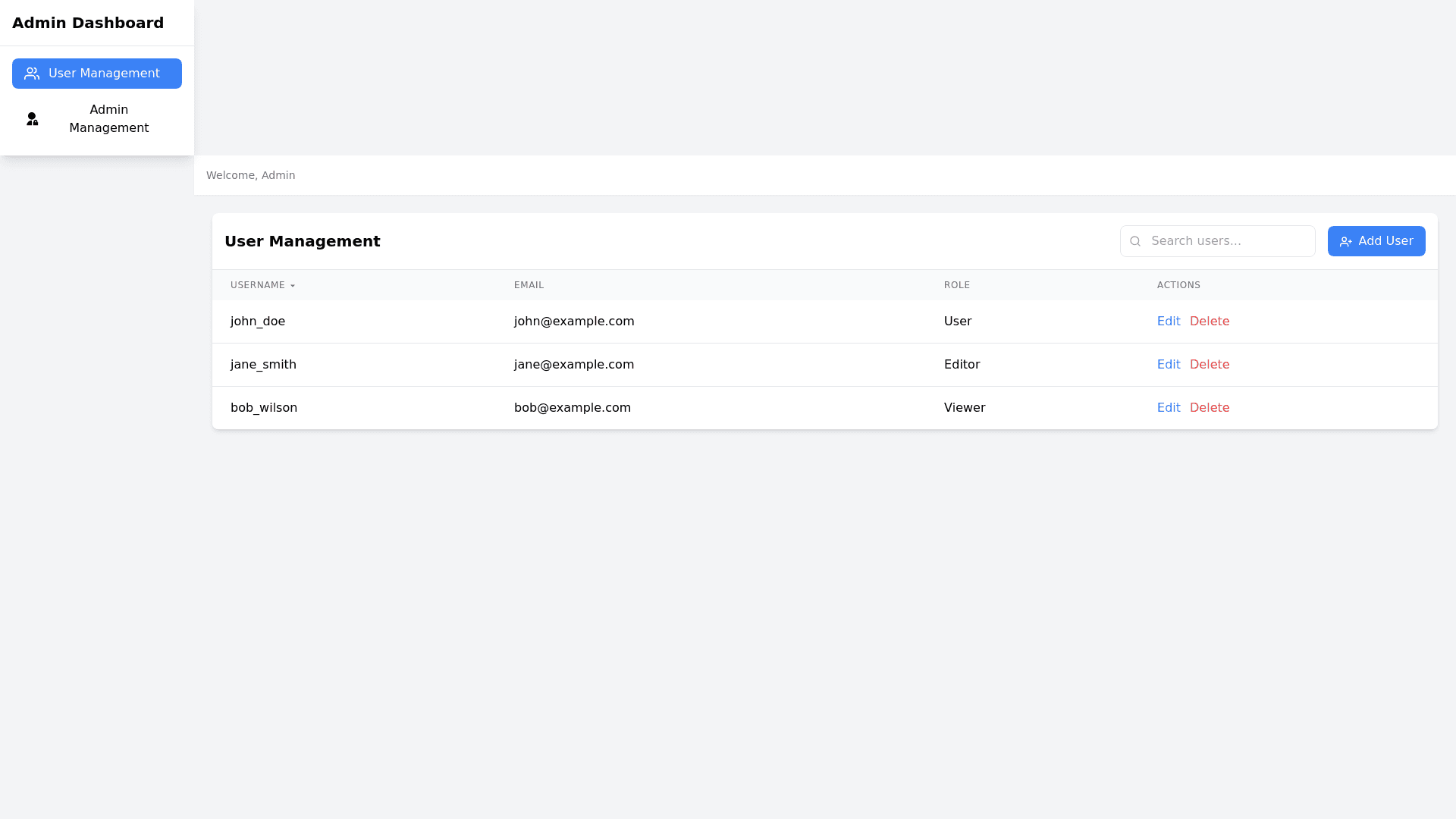
Task: Select john@example.com email cell
Action: tap(574, 322)
